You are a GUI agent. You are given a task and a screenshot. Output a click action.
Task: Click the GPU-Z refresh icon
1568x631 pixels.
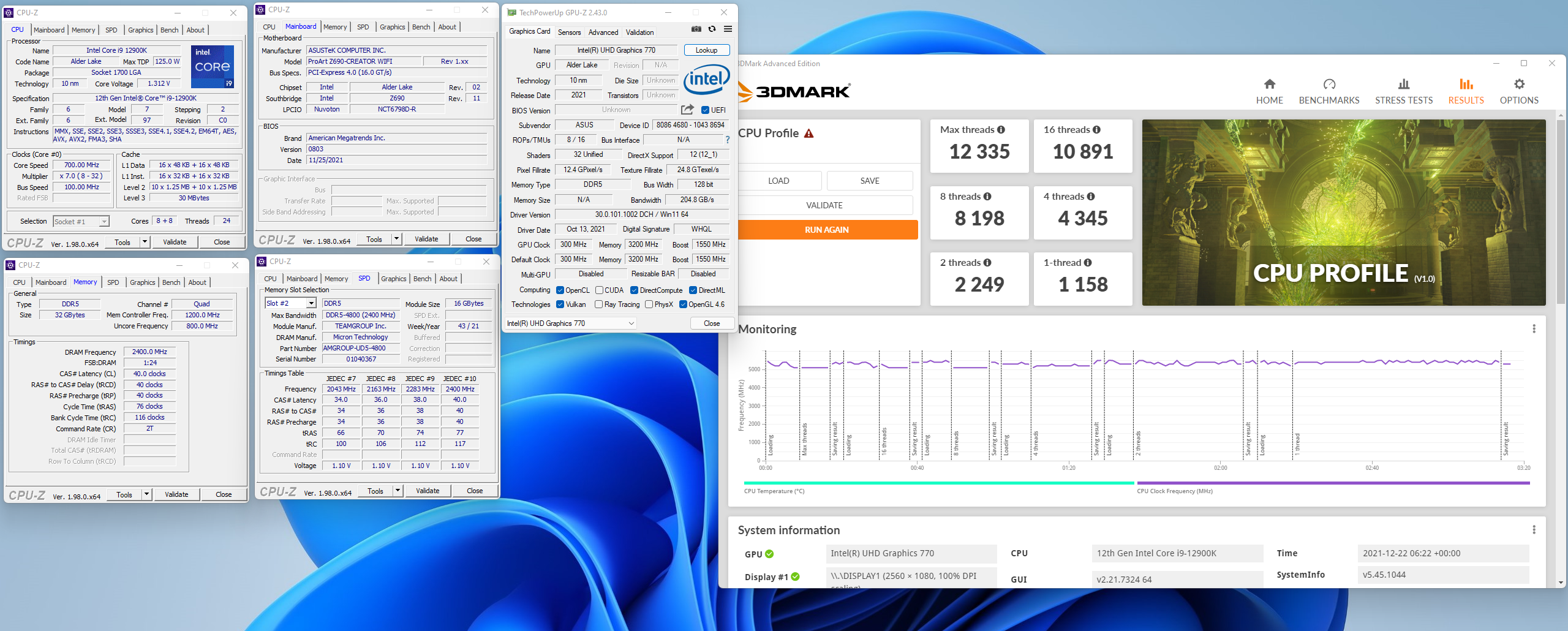click(x=712, y=29)
